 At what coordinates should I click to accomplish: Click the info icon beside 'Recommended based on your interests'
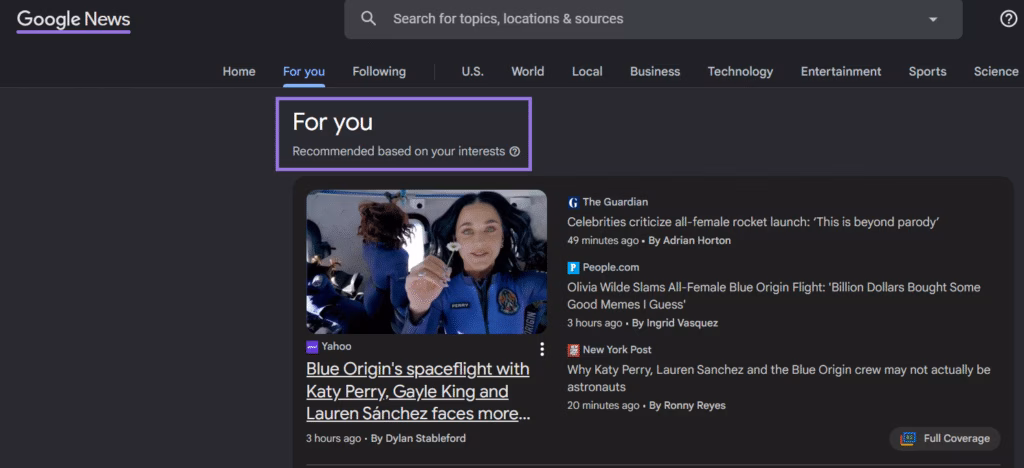pyautogui.click(x=515, y=152)
